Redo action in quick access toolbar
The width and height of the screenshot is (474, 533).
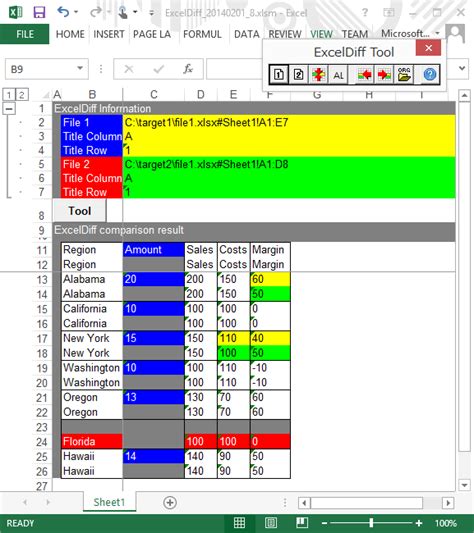click(96, 12)
